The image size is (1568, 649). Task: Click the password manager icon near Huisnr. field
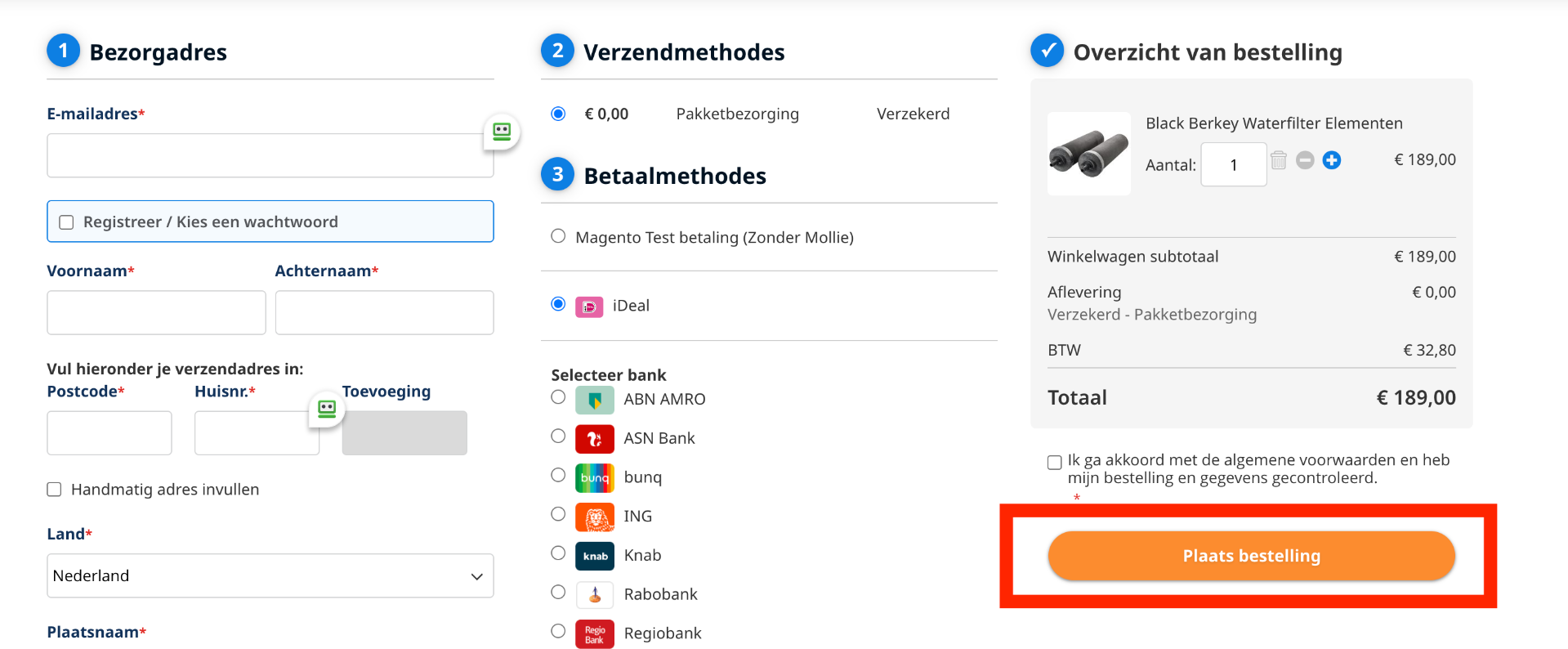coord(327,409)
